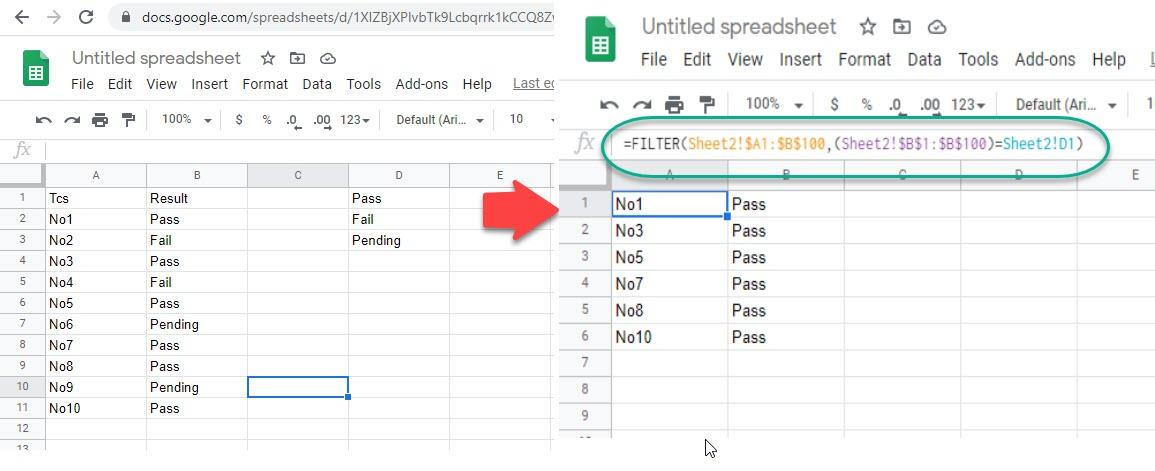This screenshot has height=471, width=1155.
Task: Select the cell containing 'Fail' in column D
Action: pos(398,219)
